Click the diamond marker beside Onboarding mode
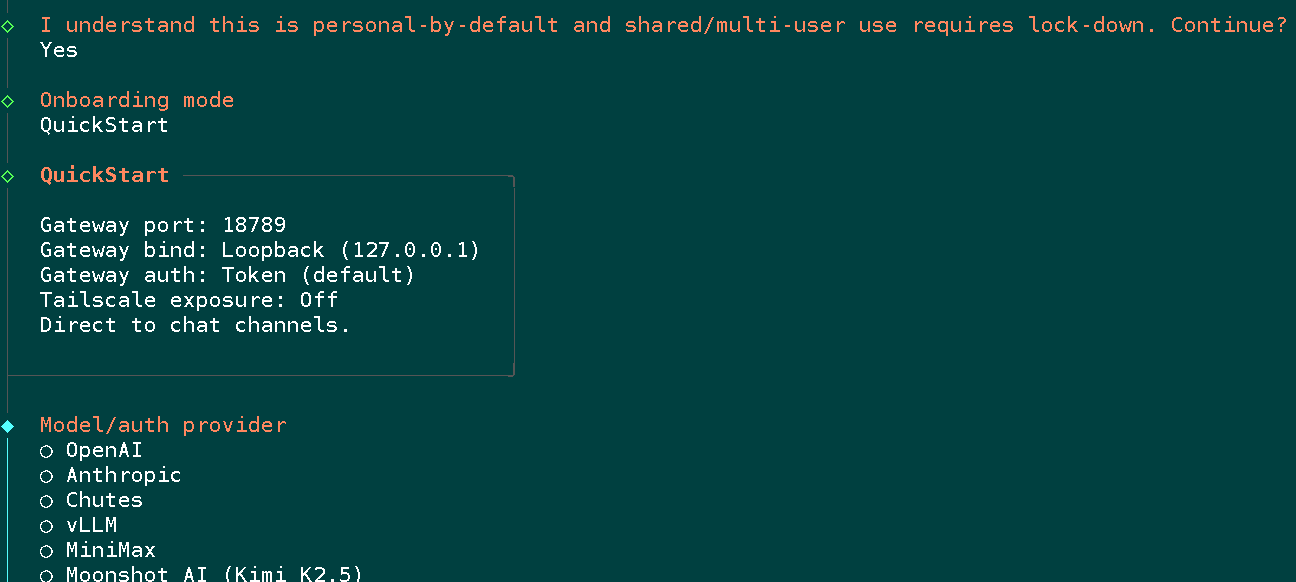 click(x=8, y=101)
